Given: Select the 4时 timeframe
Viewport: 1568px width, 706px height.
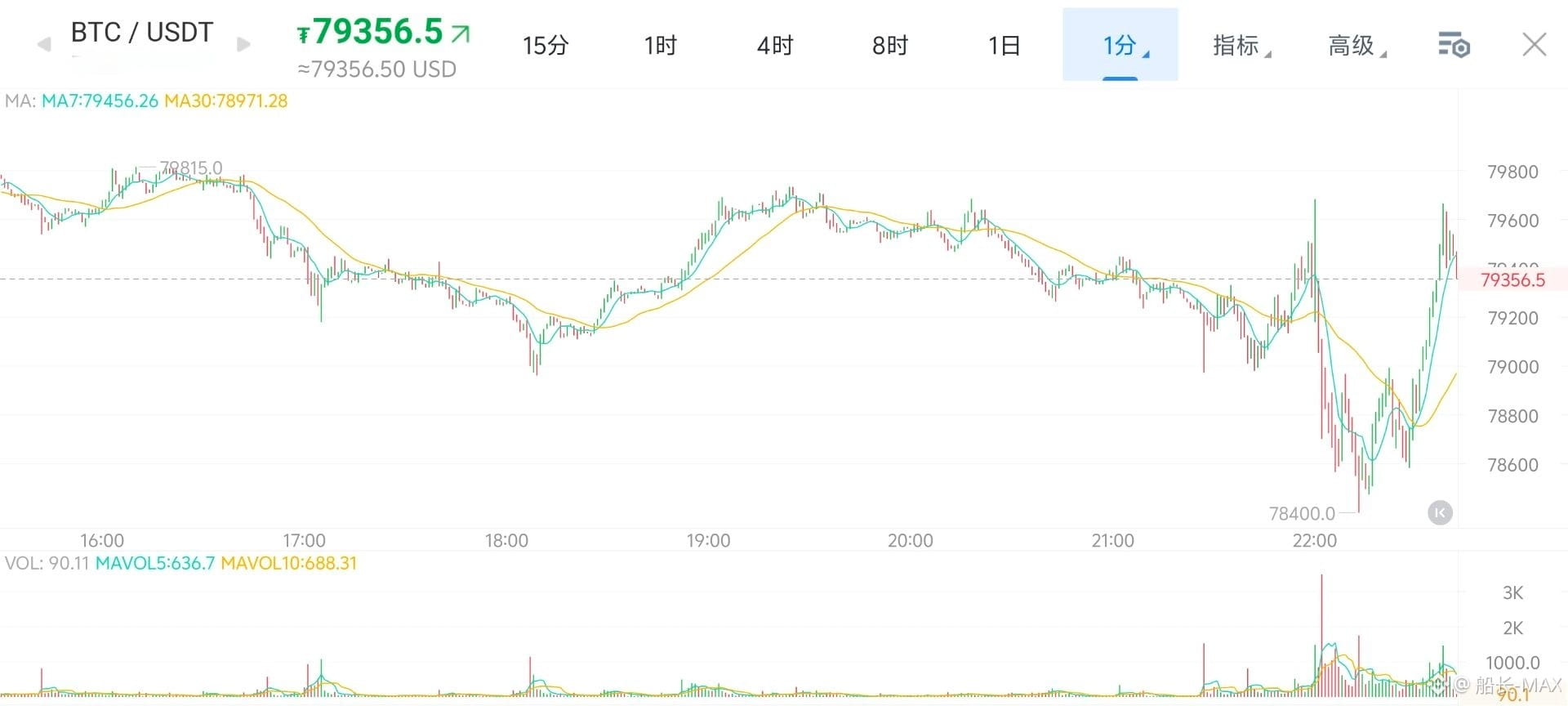Looking at the screenshot, I should [x=775, y=45].
